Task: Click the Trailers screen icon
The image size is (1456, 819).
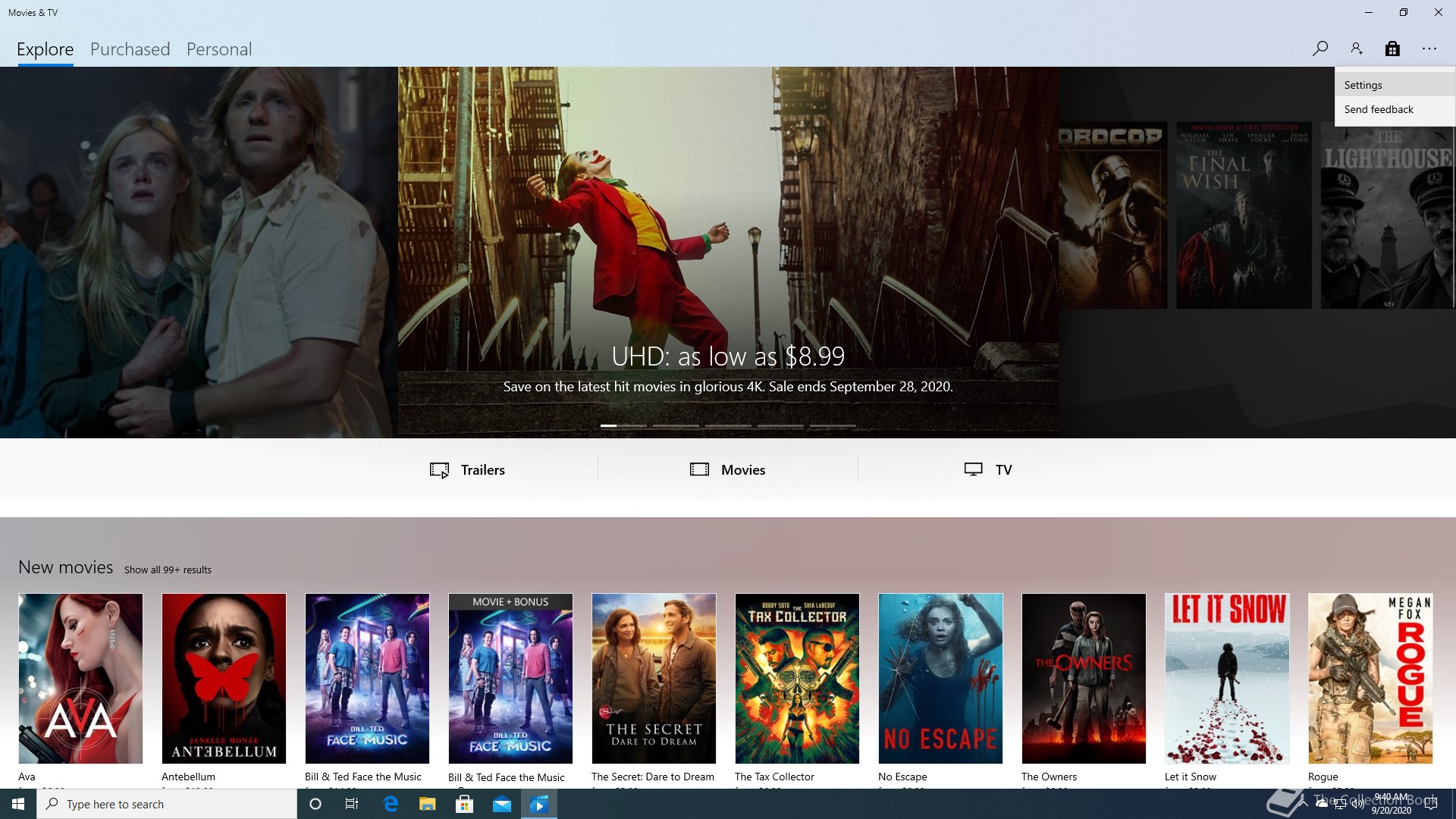Action: click(x=439, y=470)
